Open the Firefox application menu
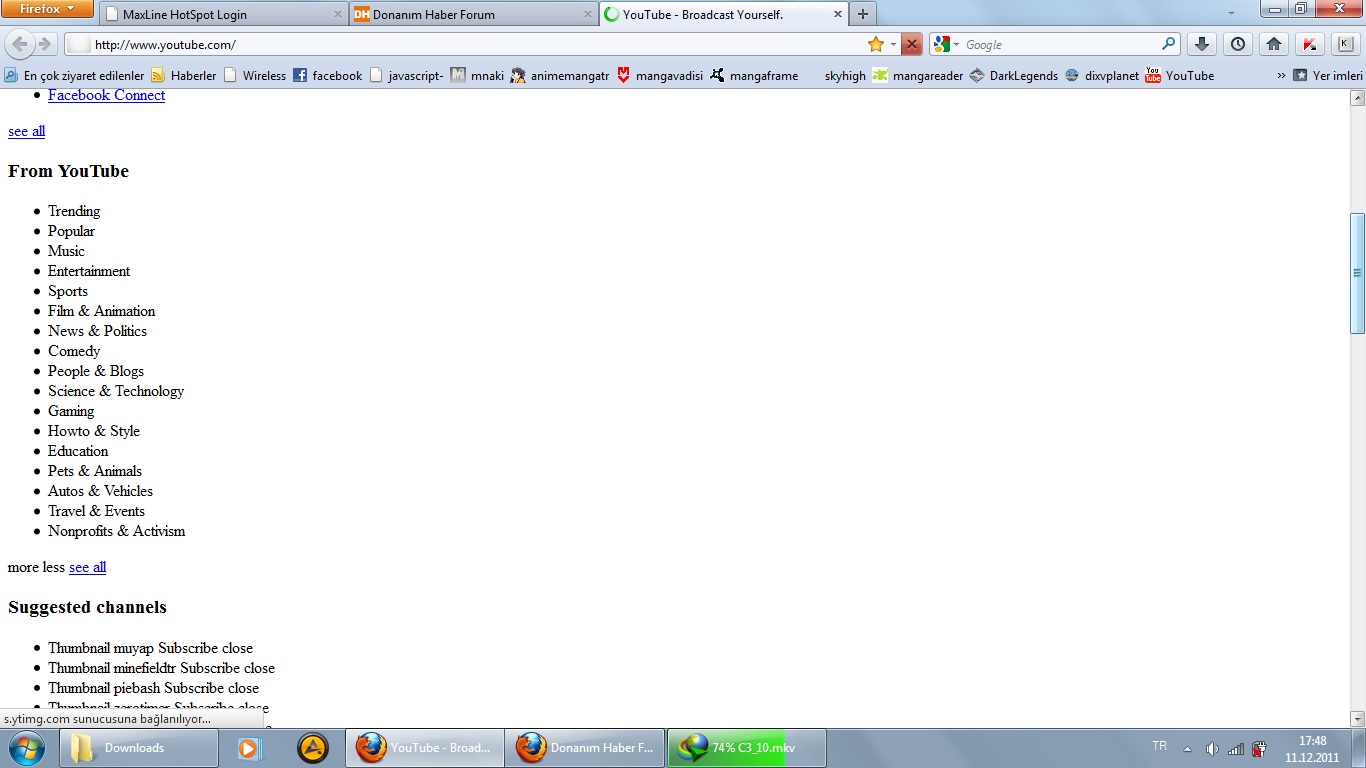This screenshot has height=768, width=1366. point(47,9)
